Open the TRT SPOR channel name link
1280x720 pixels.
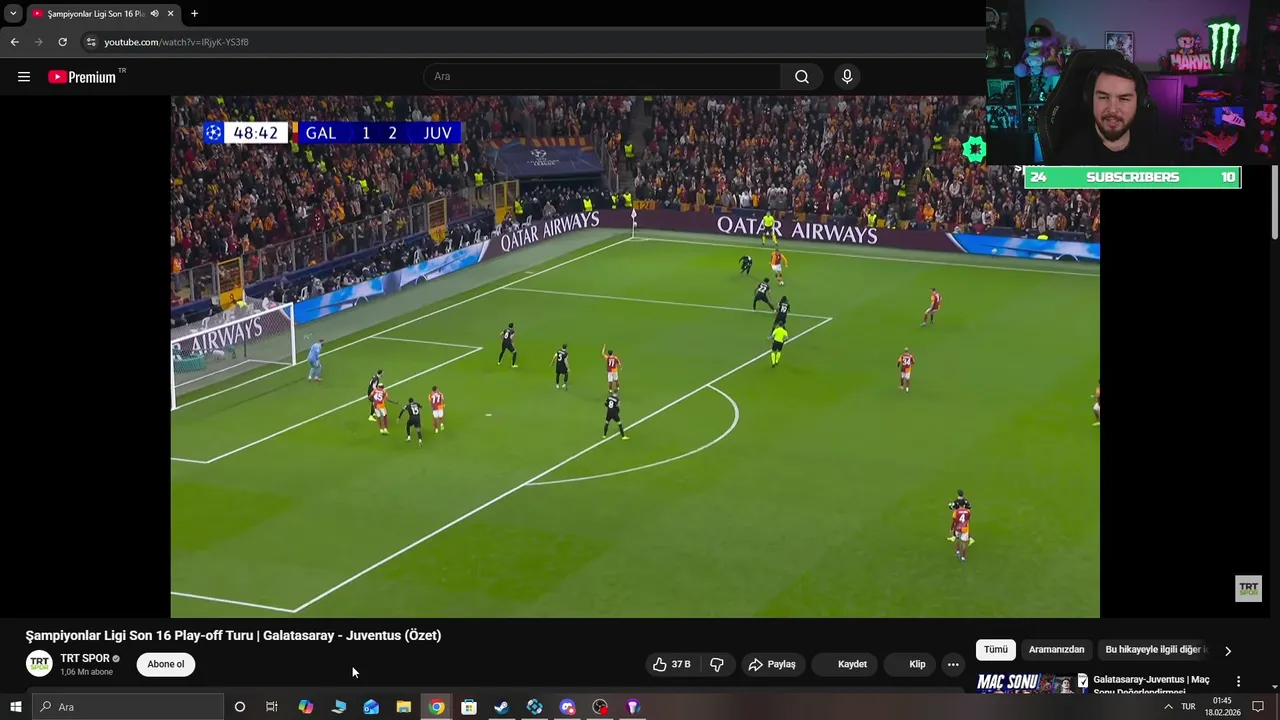tap(85, 659)
